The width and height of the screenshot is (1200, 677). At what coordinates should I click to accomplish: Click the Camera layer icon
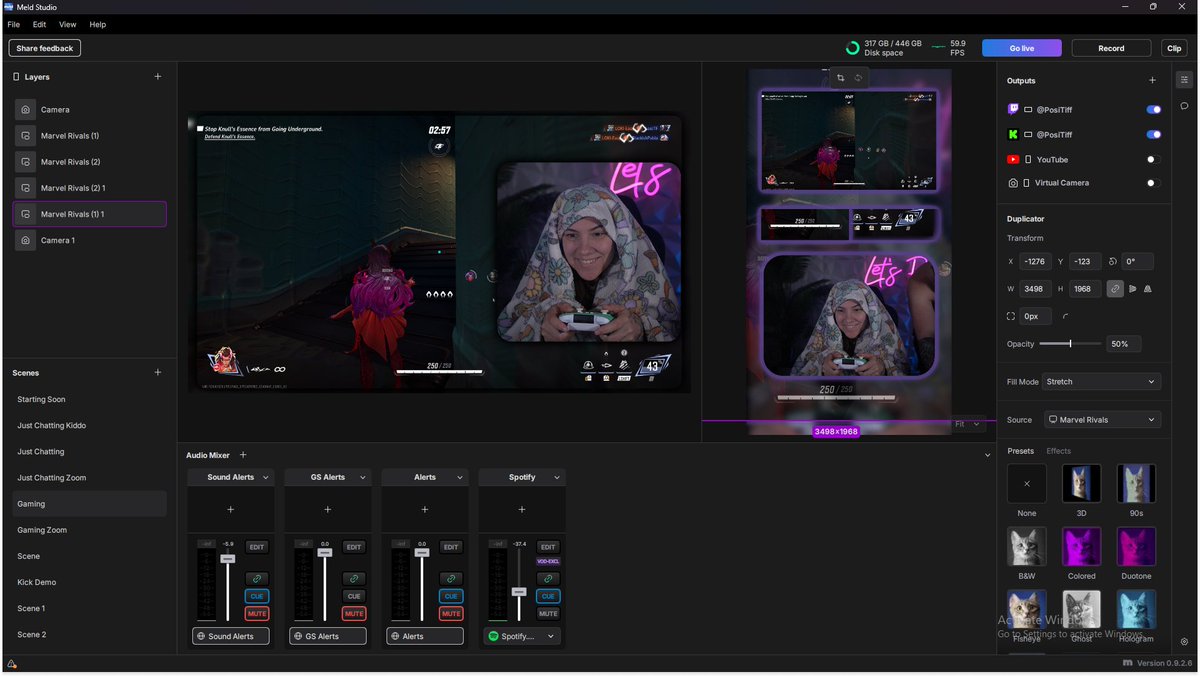click(x=26, y=110)
